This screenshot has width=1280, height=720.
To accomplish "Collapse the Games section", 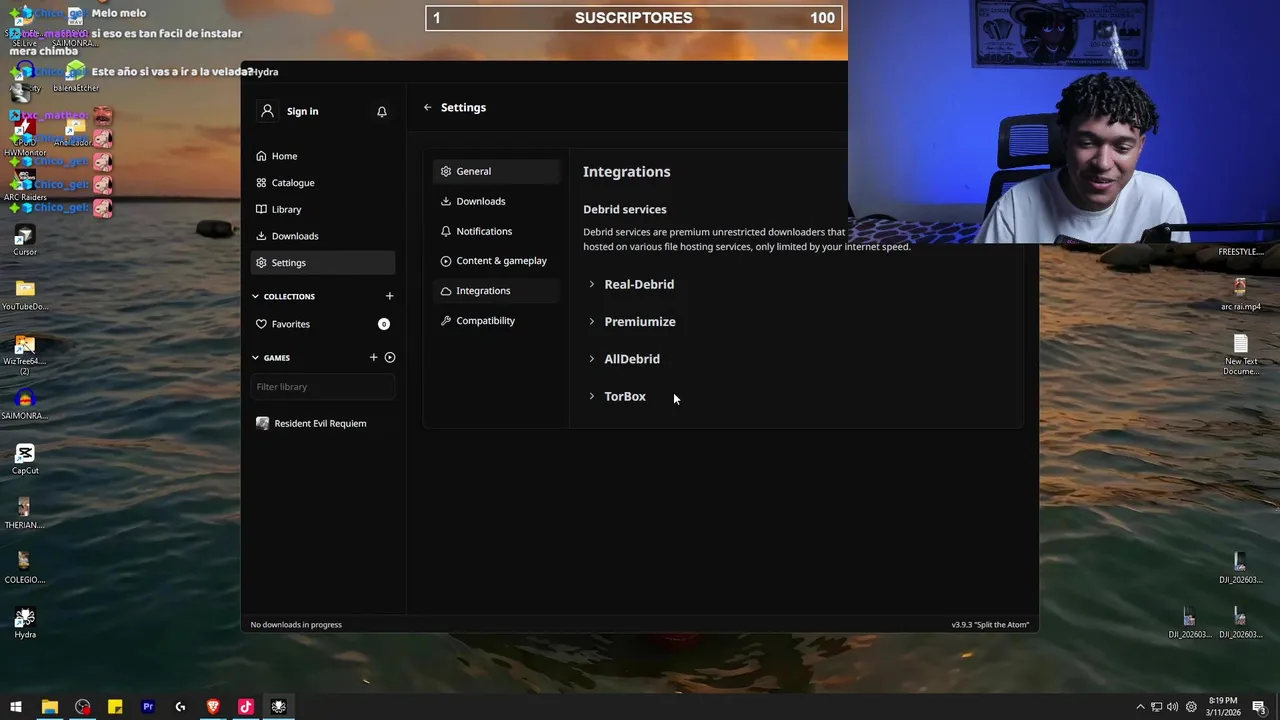I will 271,358.
